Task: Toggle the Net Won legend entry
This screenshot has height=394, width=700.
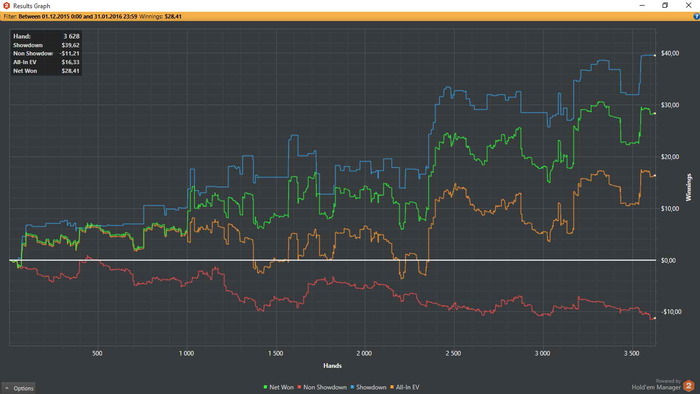Action: [x=279, y=387]
